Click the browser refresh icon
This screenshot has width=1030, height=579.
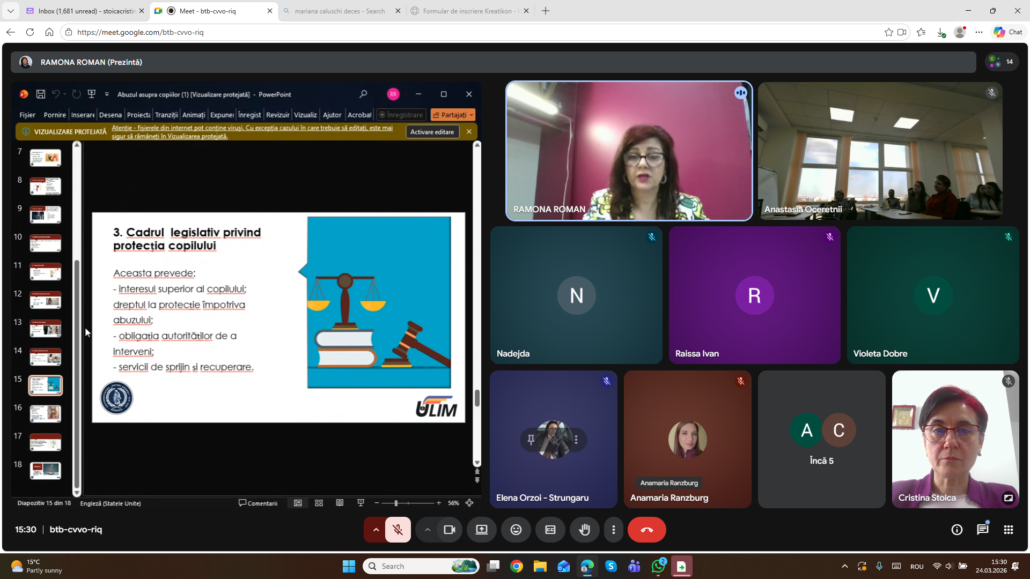30,32
